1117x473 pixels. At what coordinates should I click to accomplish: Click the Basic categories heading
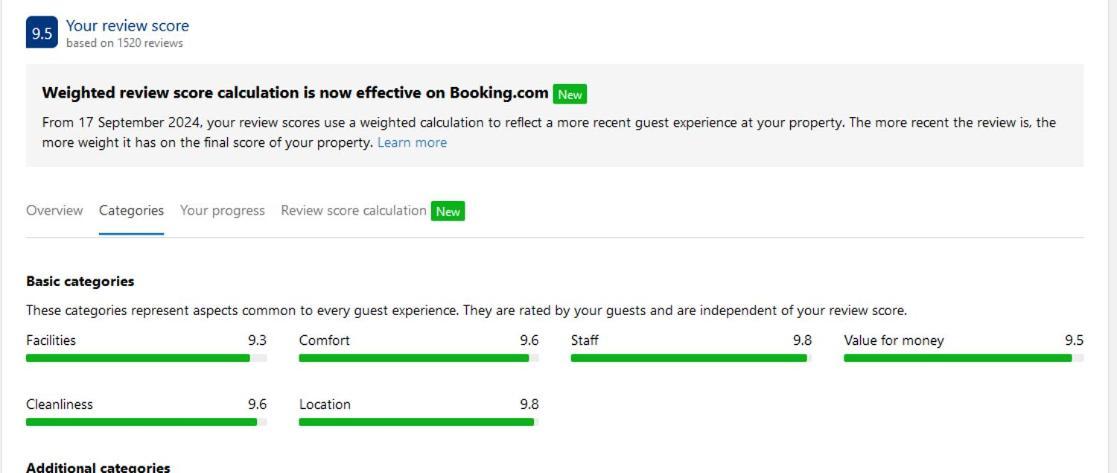pyautogui.click(x=80, y=281)
